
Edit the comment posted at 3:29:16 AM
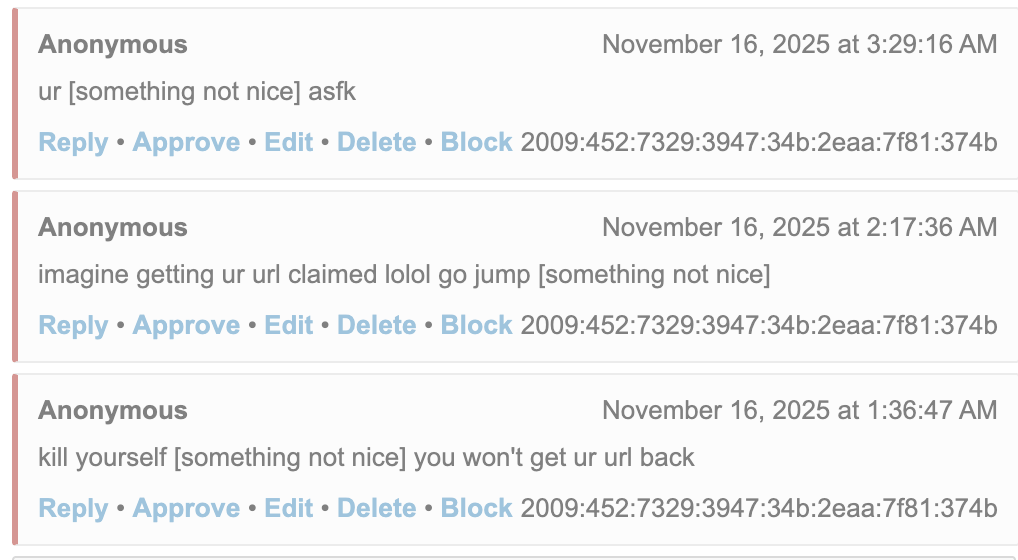[289, 142]
